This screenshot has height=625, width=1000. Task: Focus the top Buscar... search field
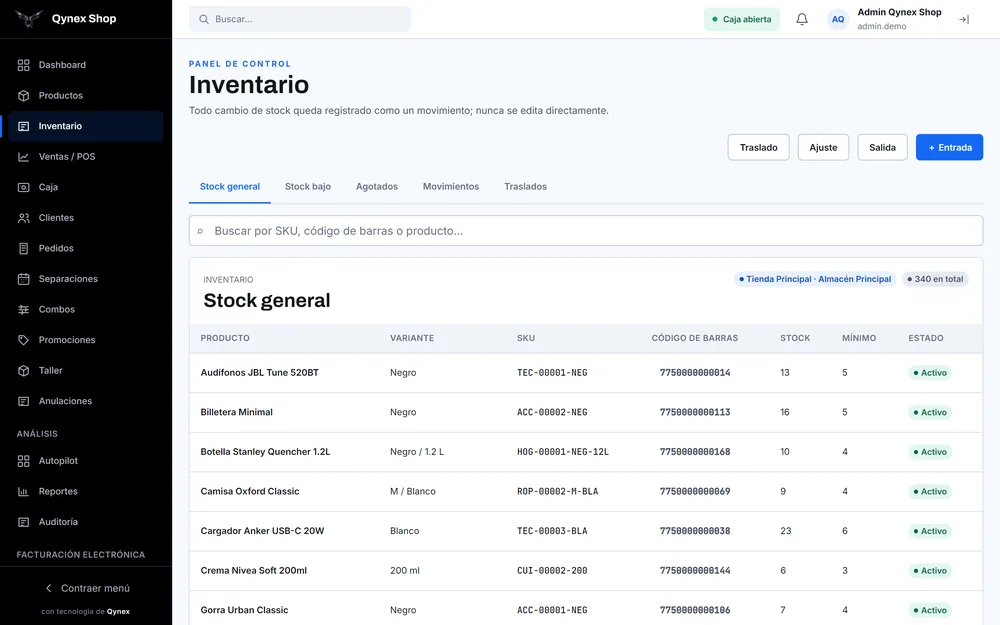tap(300, 19)
